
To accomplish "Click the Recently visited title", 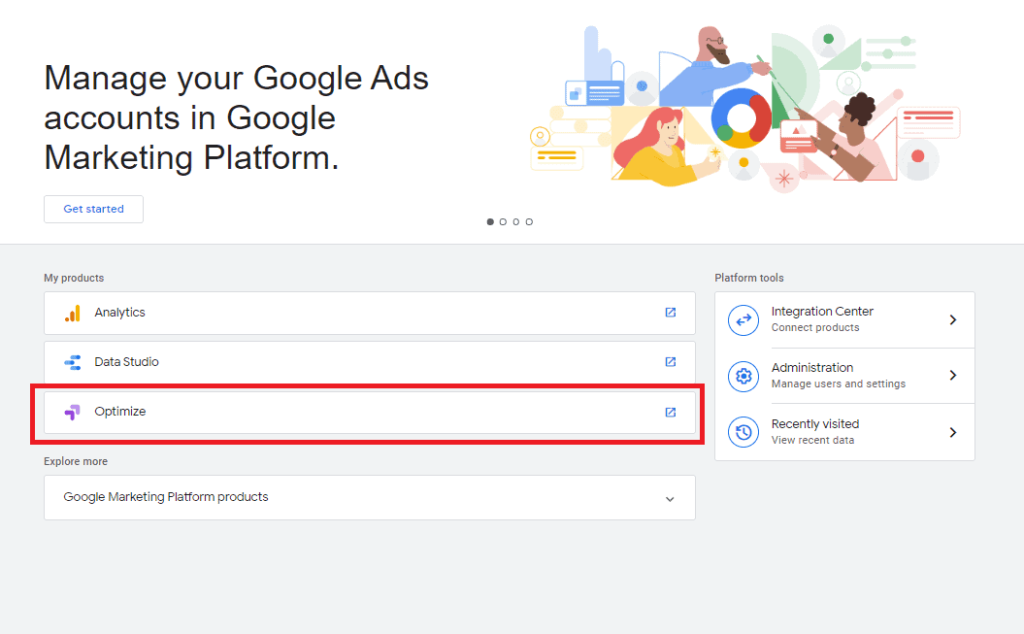I will tap(814, 424).
